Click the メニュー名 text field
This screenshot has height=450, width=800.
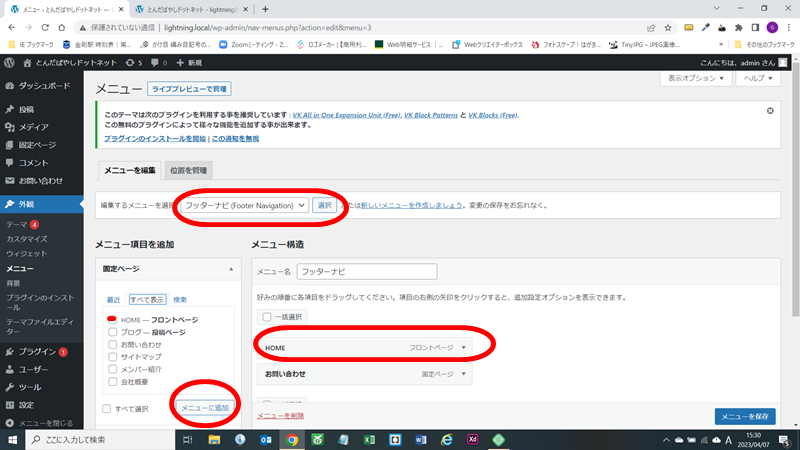(367, 271)
